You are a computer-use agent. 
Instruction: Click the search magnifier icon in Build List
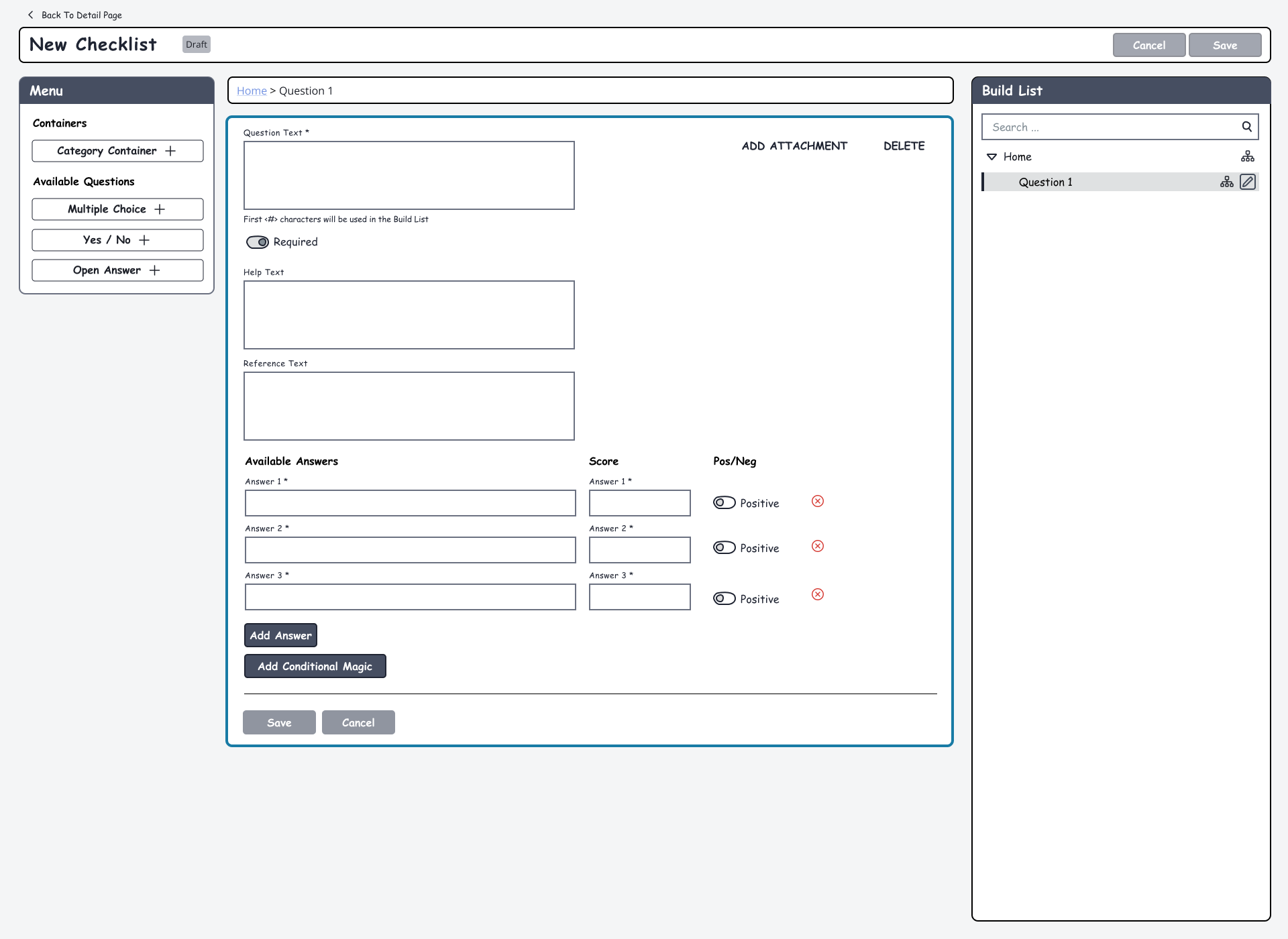1246,127
